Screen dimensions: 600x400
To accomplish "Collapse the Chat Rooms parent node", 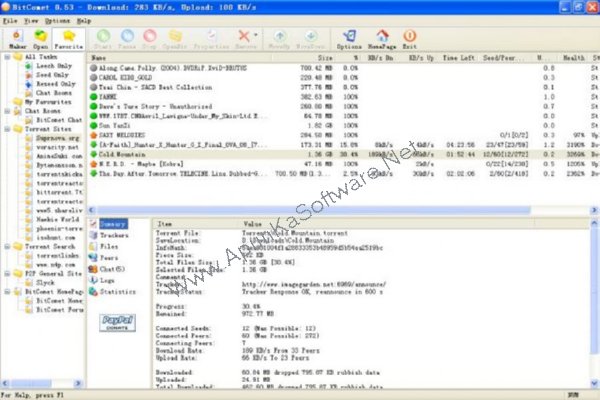I will [7, 111].
